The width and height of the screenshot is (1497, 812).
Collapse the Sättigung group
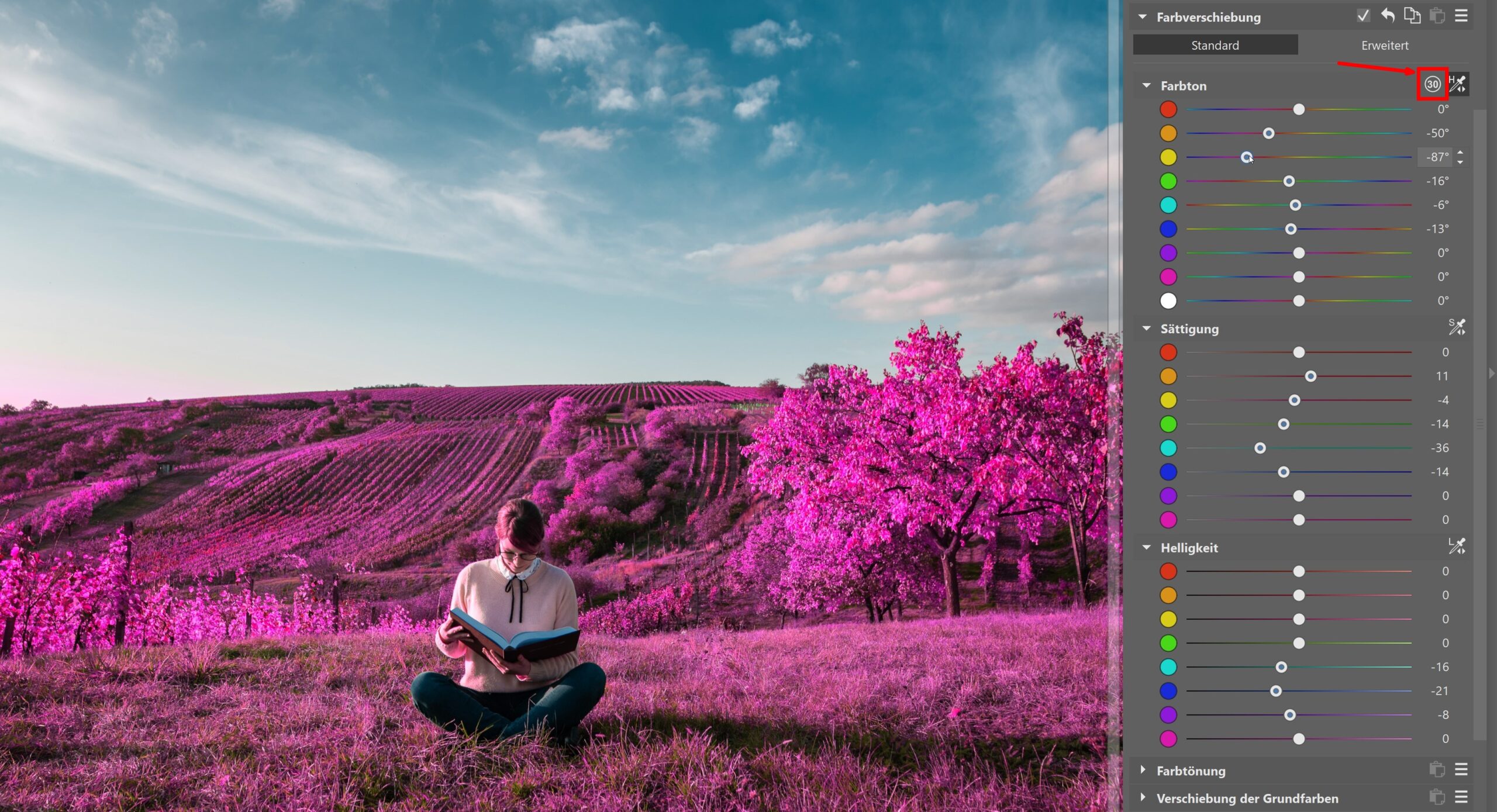click(1146, 329)
